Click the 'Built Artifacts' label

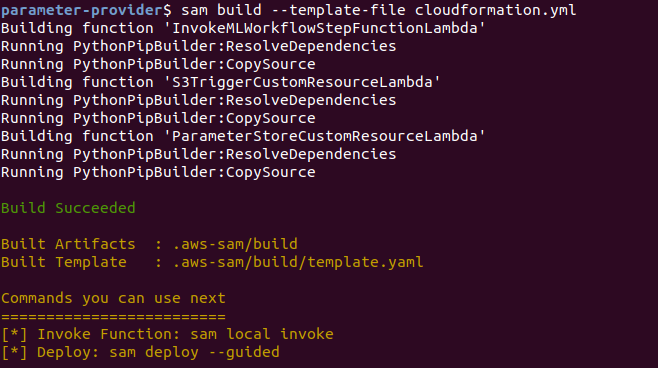(68, 244)
